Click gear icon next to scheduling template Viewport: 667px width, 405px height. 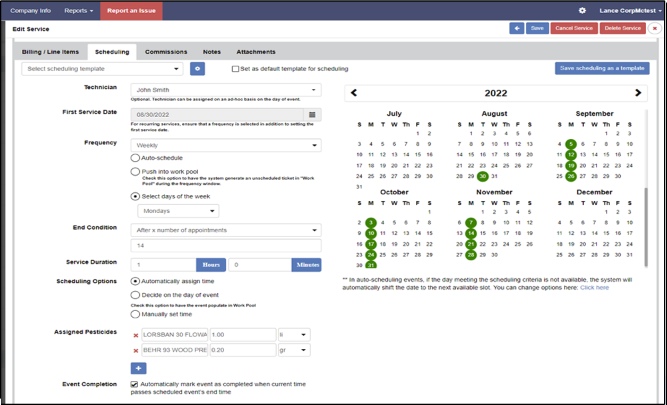tap(198, 69)
